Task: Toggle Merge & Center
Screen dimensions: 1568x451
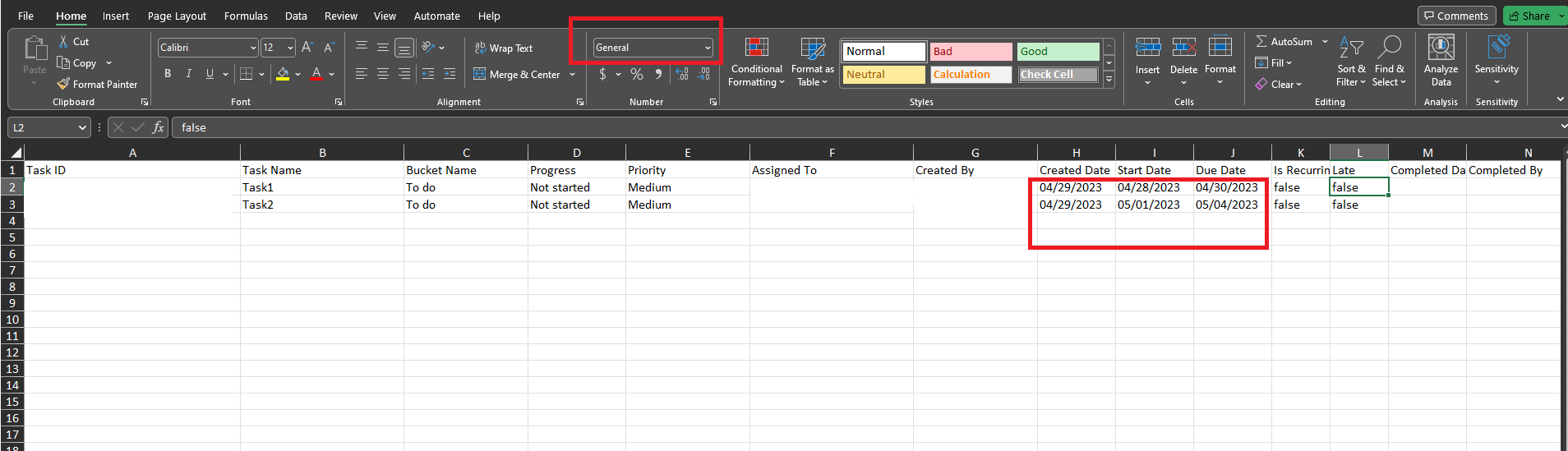Action: tap(517, 74)
